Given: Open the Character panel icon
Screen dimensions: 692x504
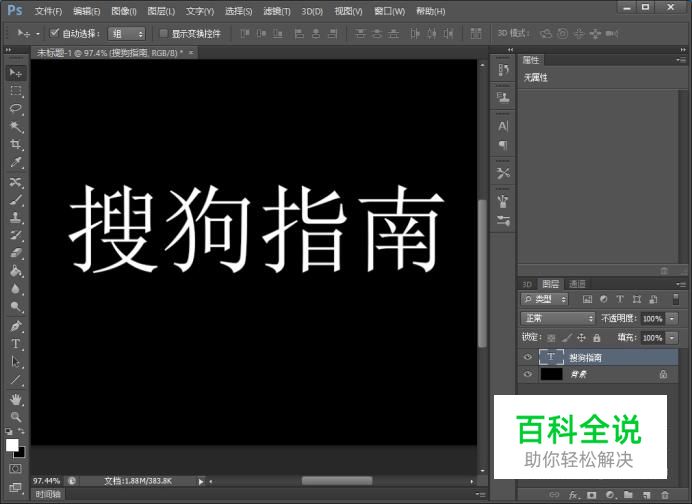Looking at the screenshot, I should pos(503,126).
